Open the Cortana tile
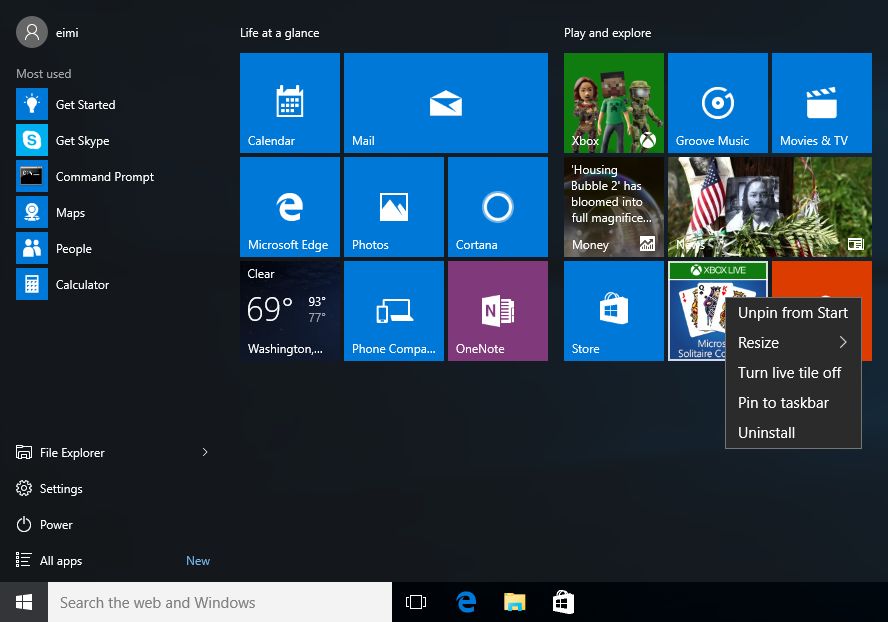Screen dimensions: 888x622 pyautogui.click(x=498, y=207)
